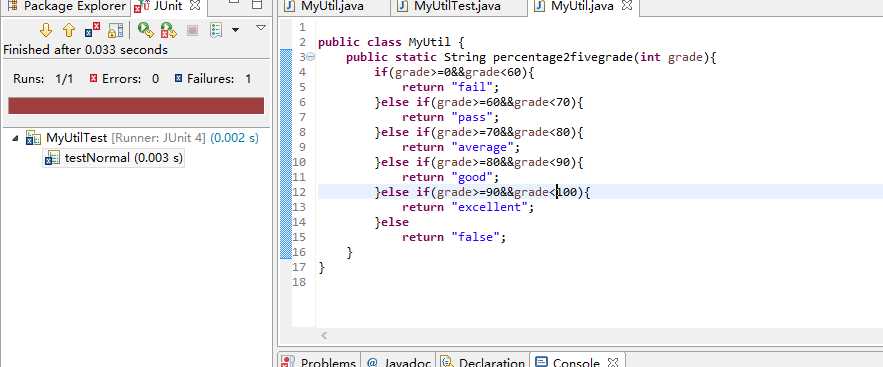The image size is (883, 367).
Task: Open Test Run History list icon
Action: click(216, 30)
